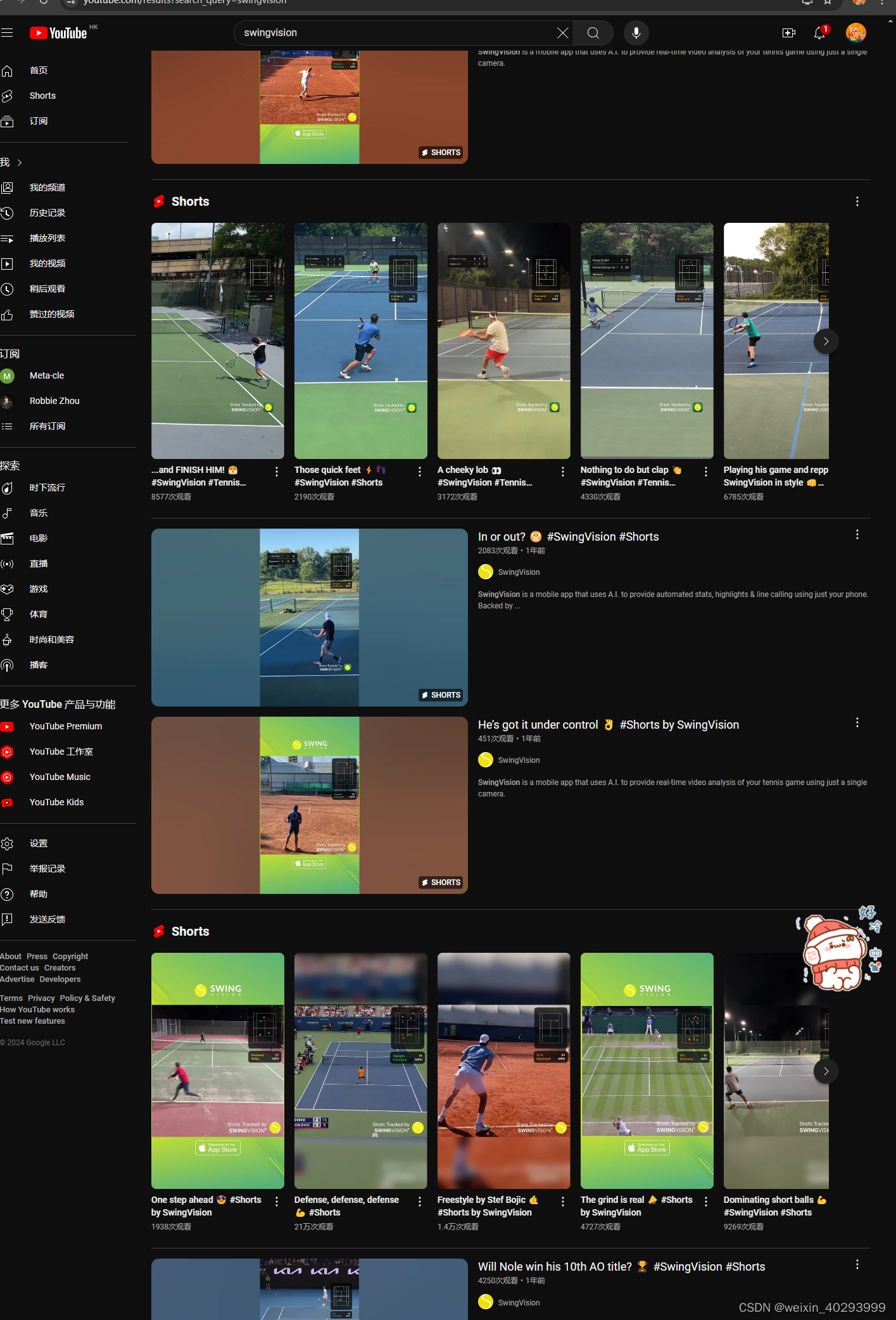Clear the search query with X icon
The image size is (896, 1320).
pyautogui.click(x=562, y=33)
